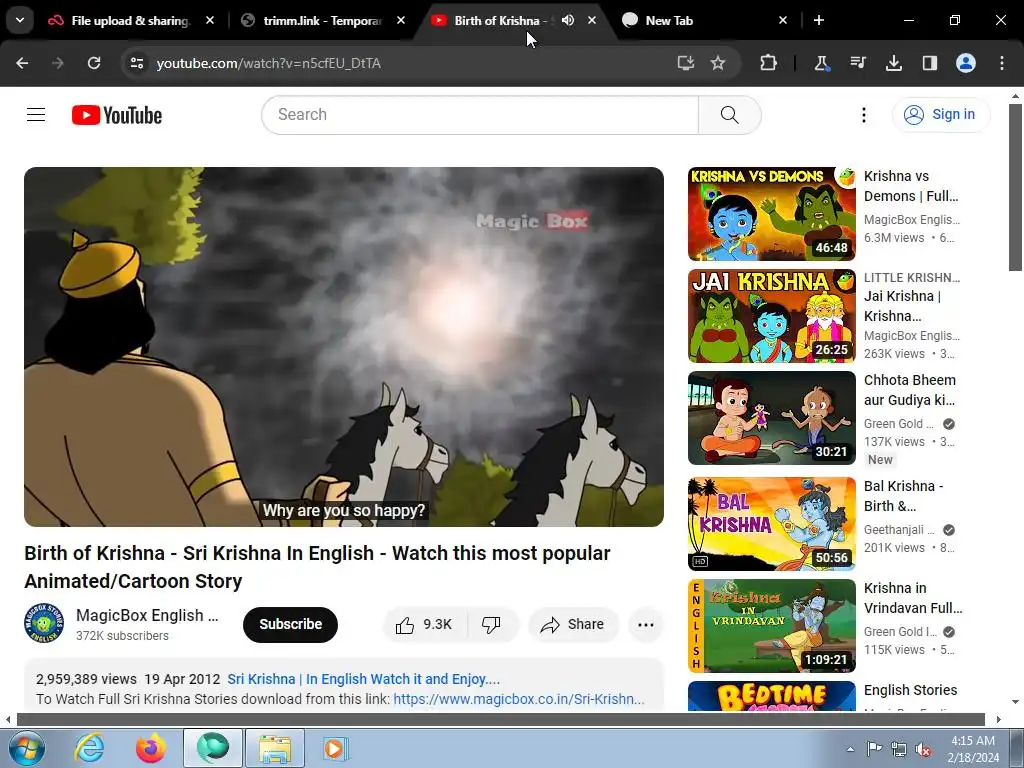The height and width of the screenshot is (768, 1024).
Task: Switch to trimm.link tab
Action: 322,20
